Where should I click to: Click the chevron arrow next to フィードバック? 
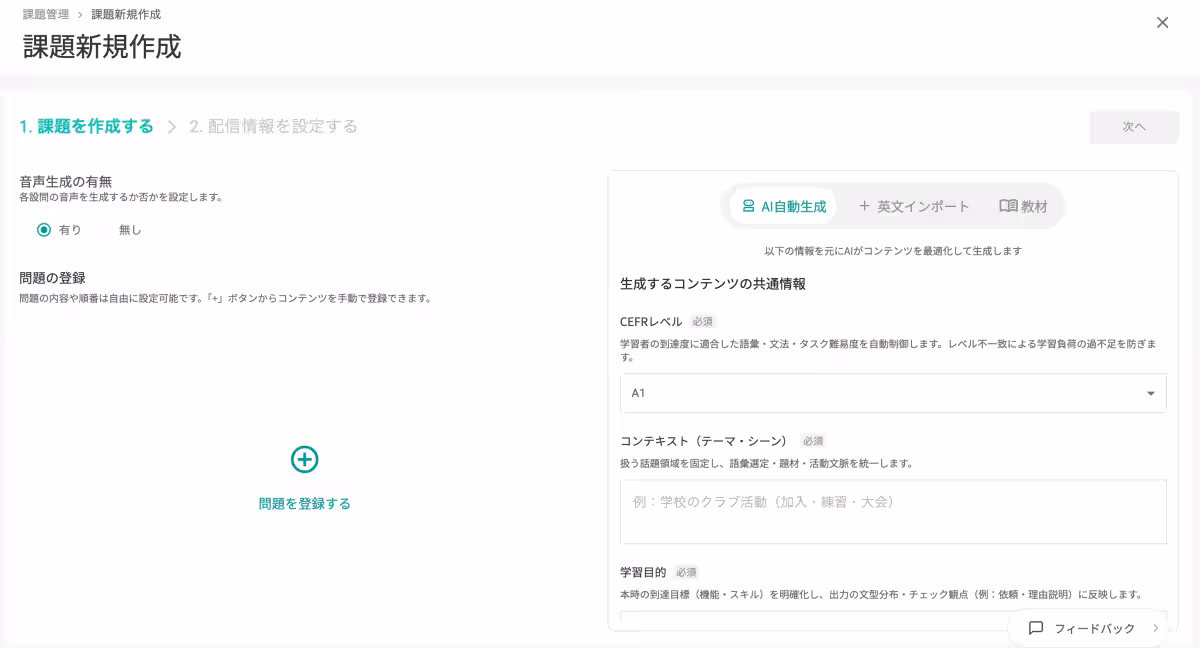point(1155,628)
